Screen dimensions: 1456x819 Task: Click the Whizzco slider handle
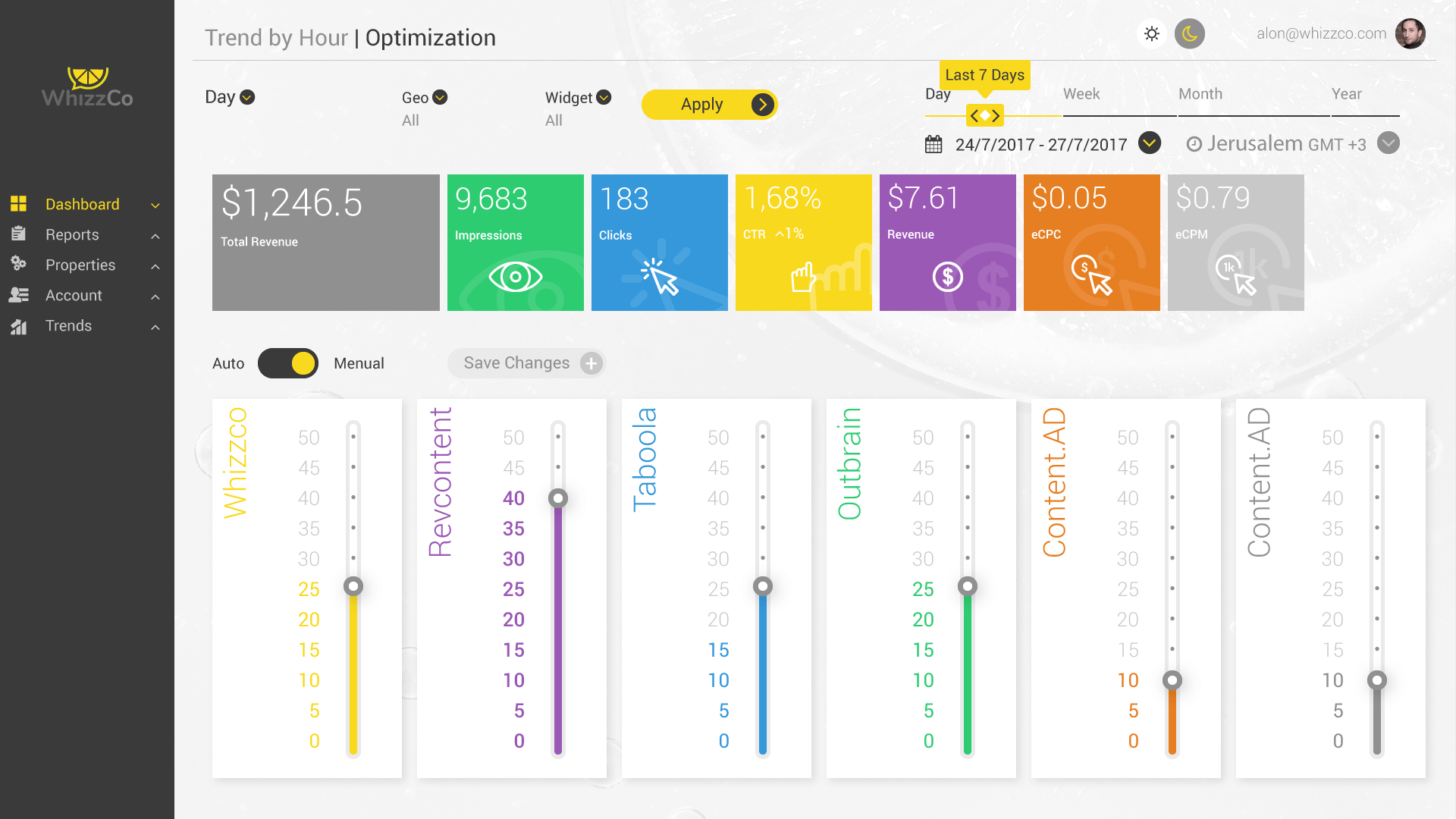[x=353, y=586]
